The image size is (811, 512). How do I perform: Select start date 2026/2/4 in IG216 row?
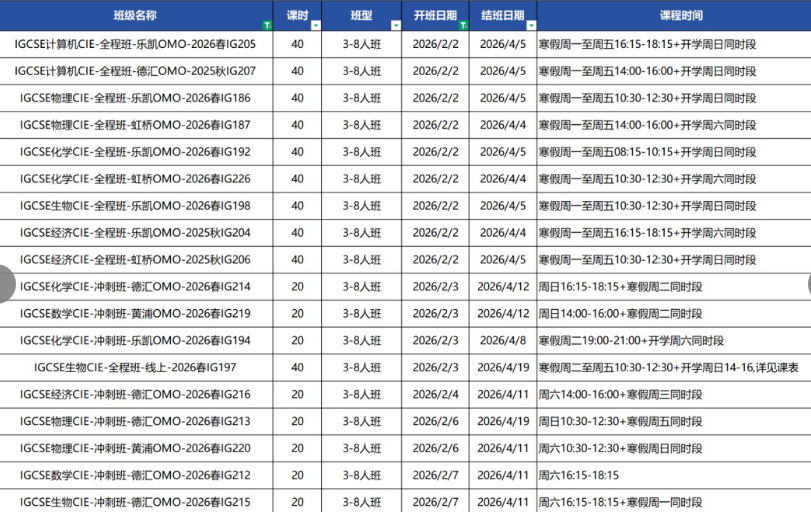coord(435,395)
